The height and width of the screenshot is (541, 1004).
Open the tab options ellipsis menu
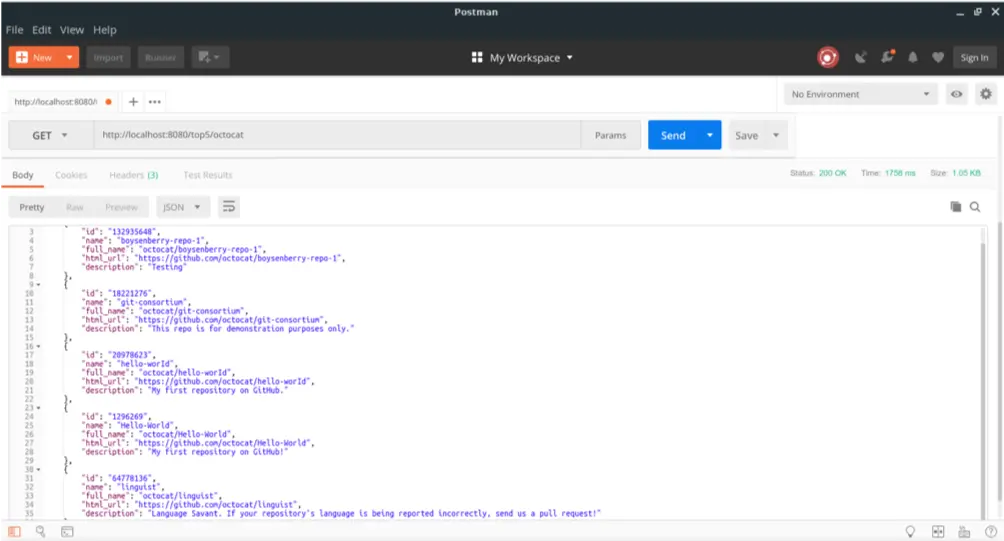pyautogui.click(x=155, y=102)
